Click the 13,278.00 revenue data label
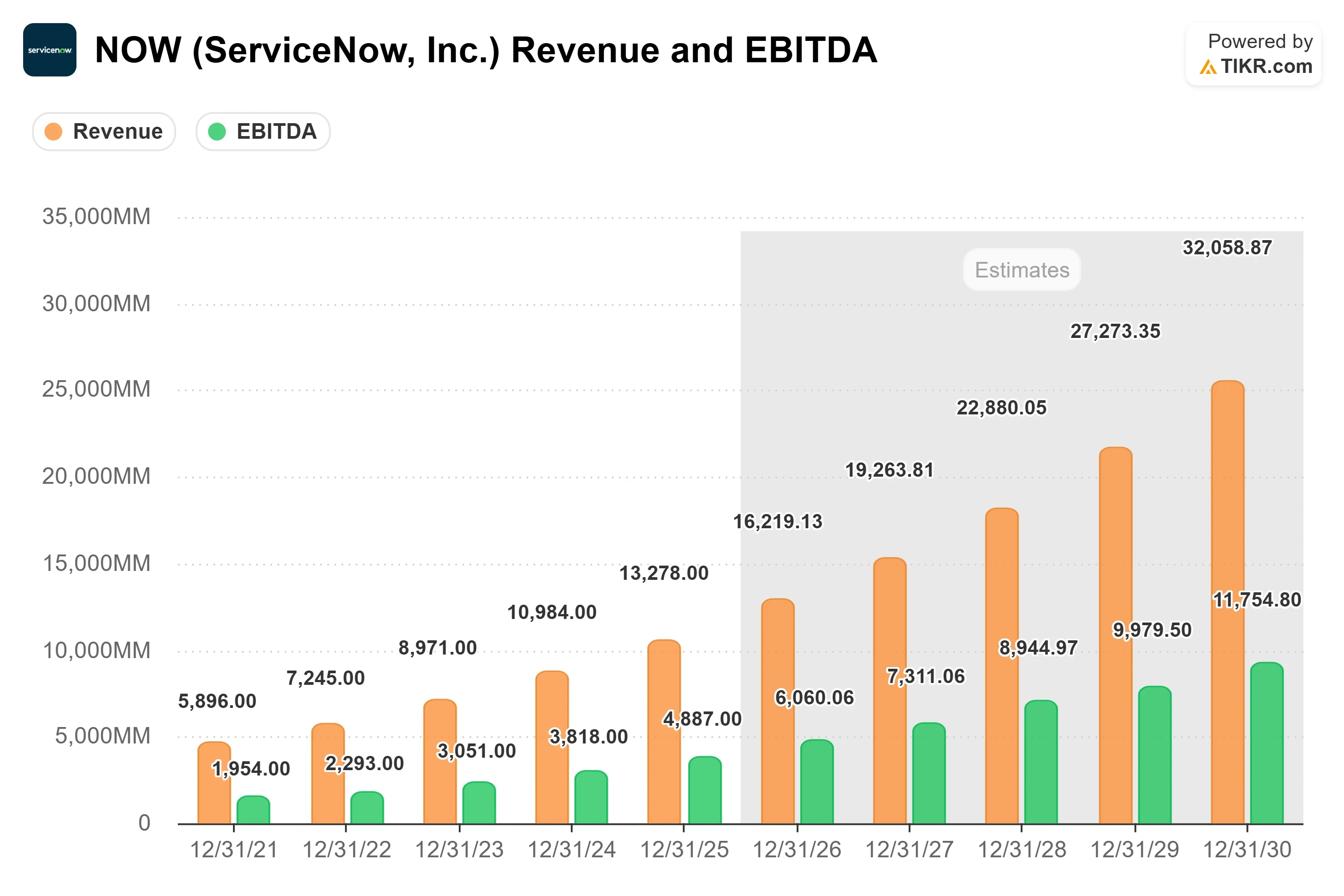 tap(664, 573)
